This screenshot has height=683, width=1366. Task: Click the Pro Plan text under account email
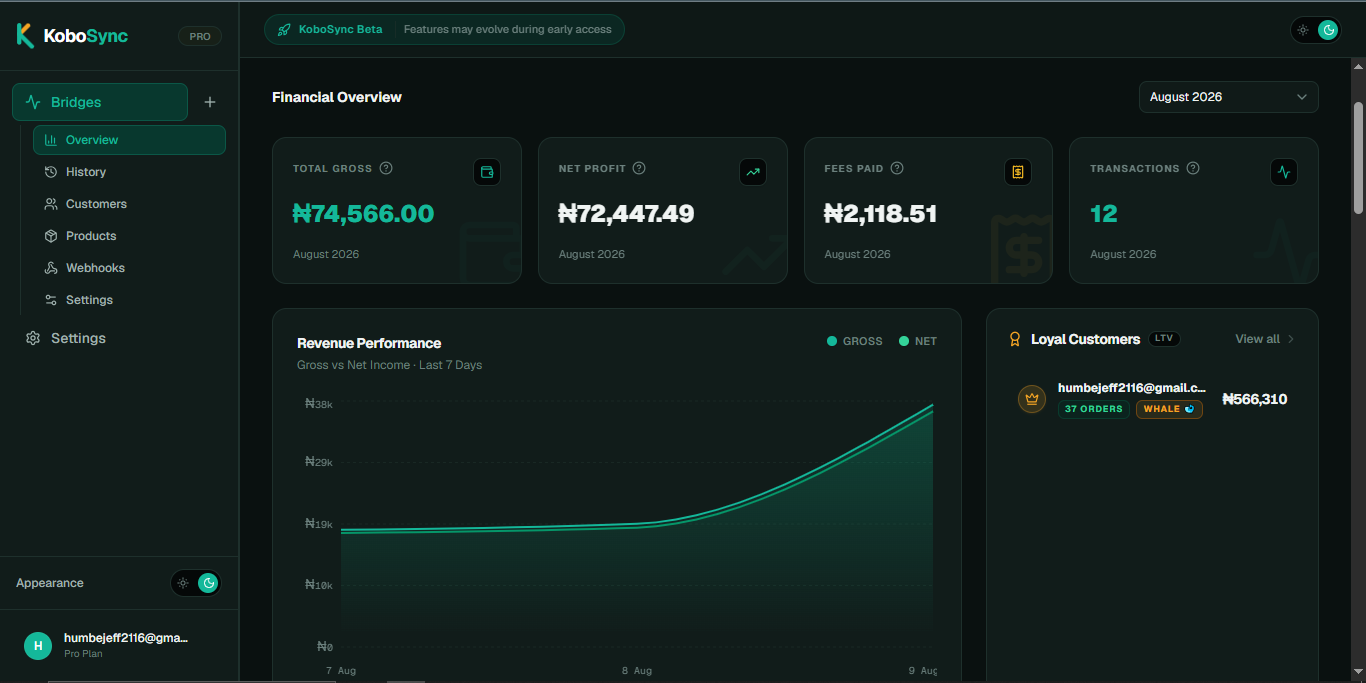pos(83,654)
